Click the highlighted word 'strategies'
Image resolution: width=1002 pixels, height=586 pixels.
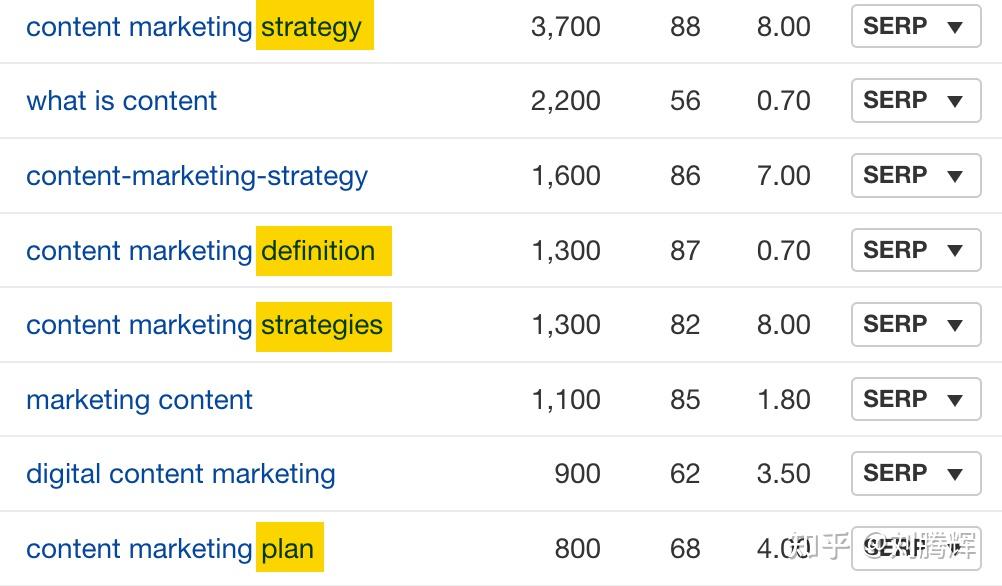click(322, 325)
